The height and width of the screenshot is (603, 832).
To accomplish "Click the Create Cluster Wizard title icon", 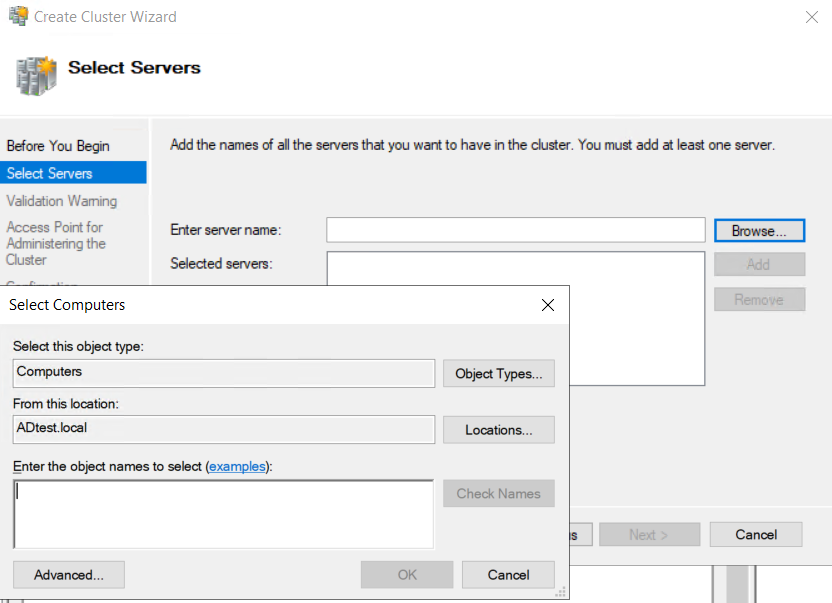I will (18, 16).
